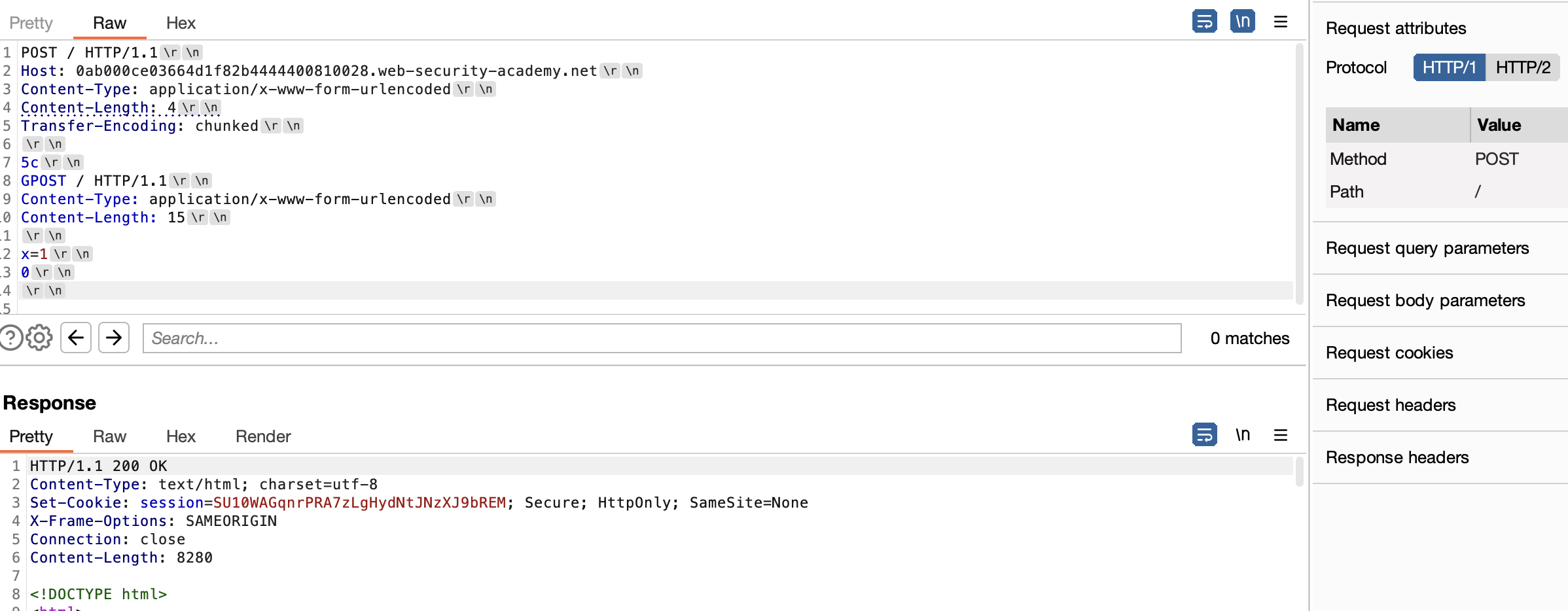Click the HTTP/1.1 200 OK status line
1568x611 pixels.
pos(98,466)
